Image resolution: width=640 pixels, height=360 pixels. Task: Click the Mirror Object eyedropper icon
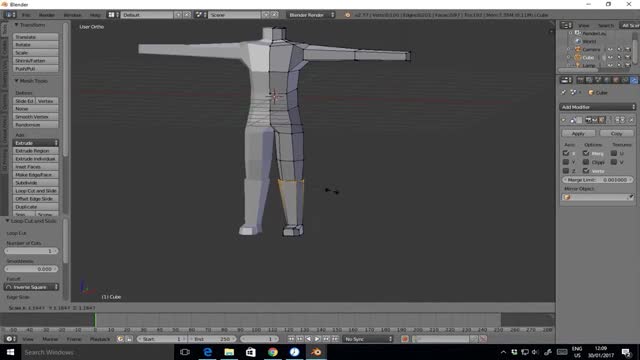coord(631,197)
